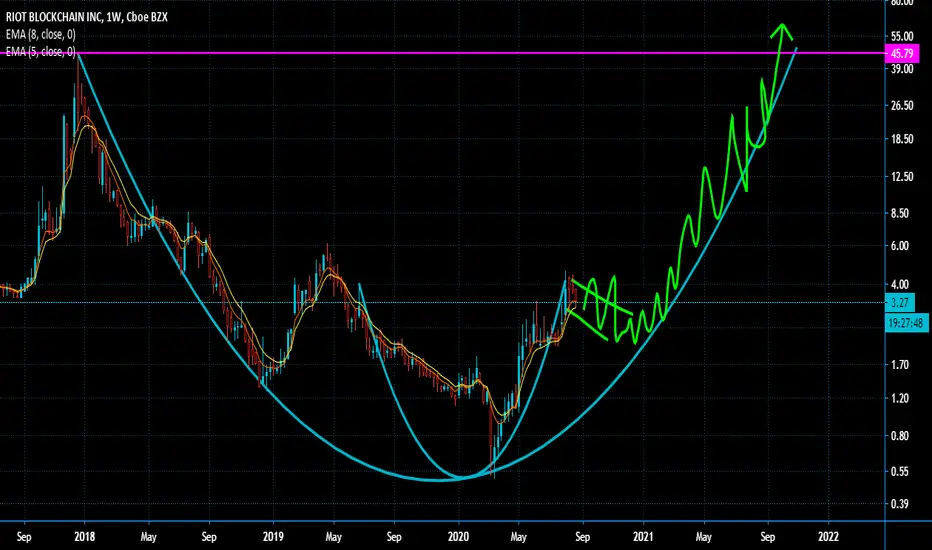This screenshot has width=932, height=550.
Task: Select the EMA (8, close, 0) indicator label
Action: click(x=41, y=34)
